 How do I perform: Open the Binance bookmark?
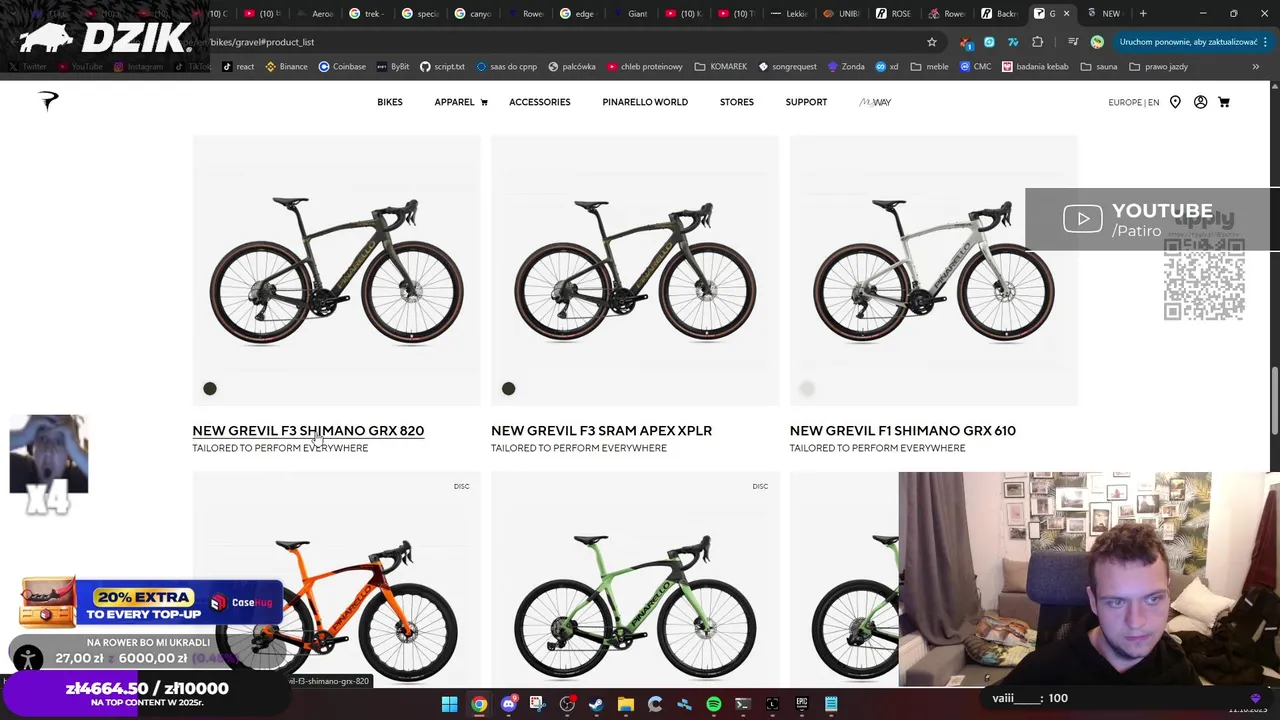pos(286,67)
